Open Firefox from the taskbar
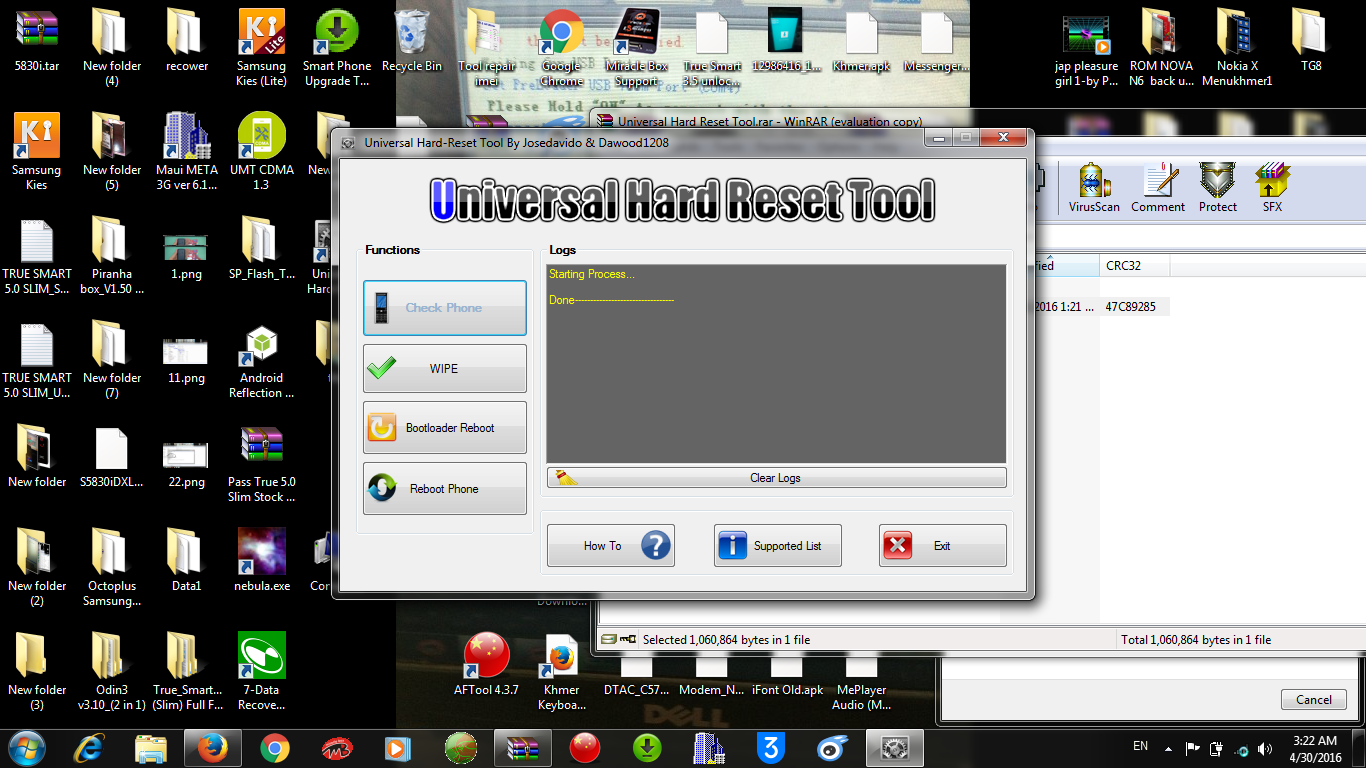This screenshot has width=1366, height=768. [x=213, y=747]
